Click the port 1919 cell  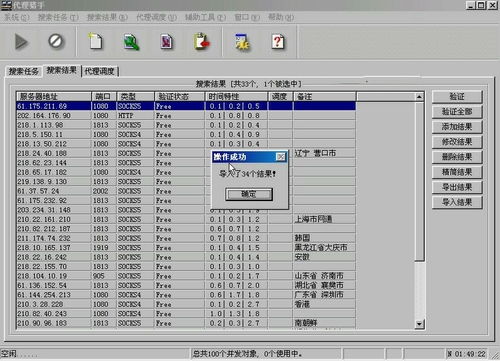tap(104, 248)
